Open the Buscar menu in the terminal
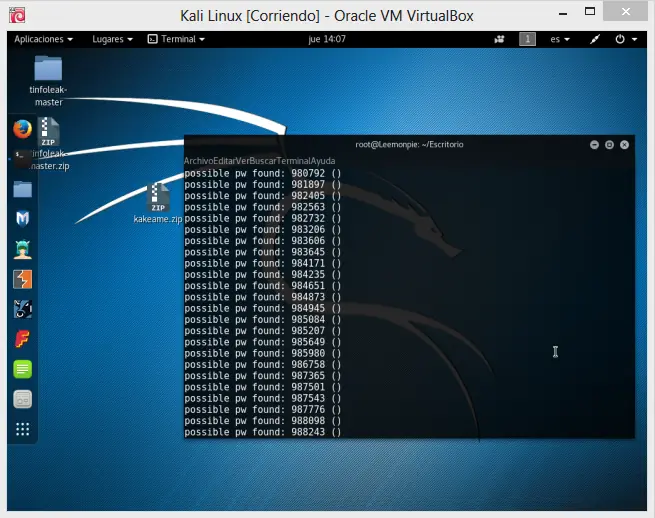Image resolution: width=655 pixels, height=518 pixels. coord(263,161)
